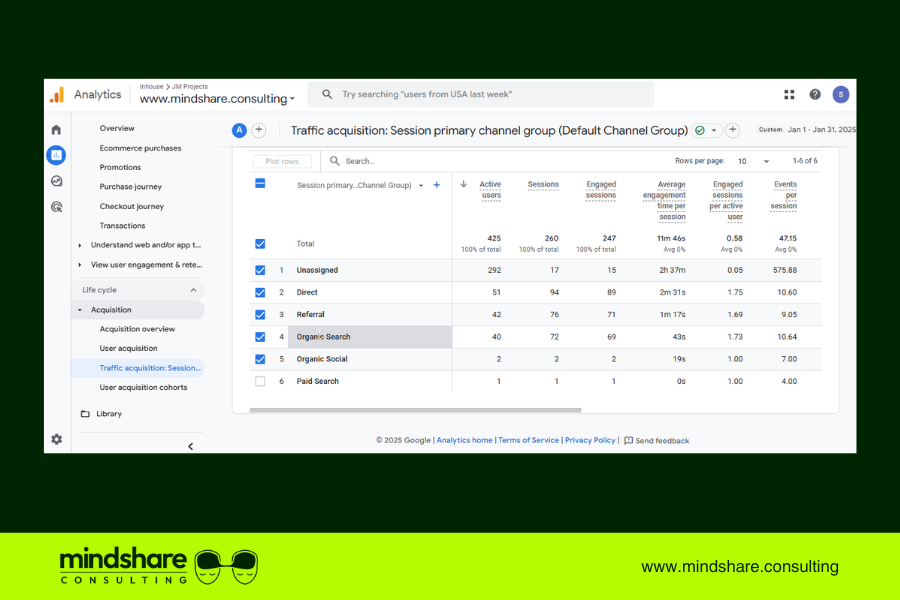
Task: Sort by Events per session column header
Action: (783, 195)
